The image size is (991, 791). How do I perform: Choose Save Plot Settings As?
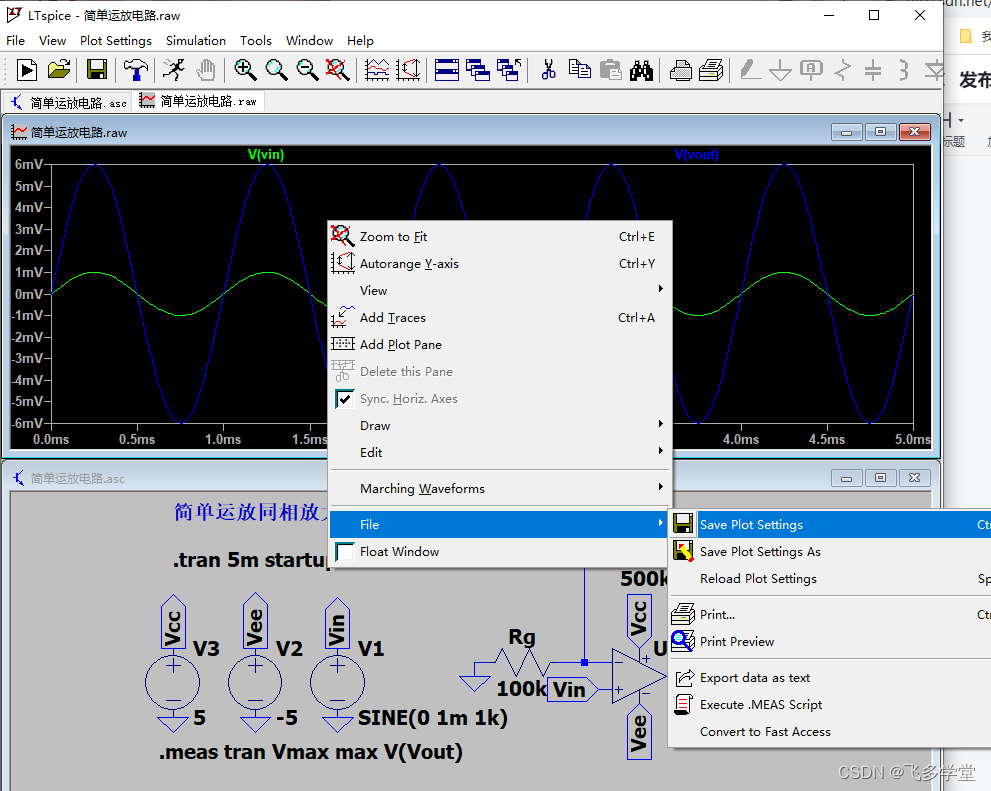click(x=759, y=551)
